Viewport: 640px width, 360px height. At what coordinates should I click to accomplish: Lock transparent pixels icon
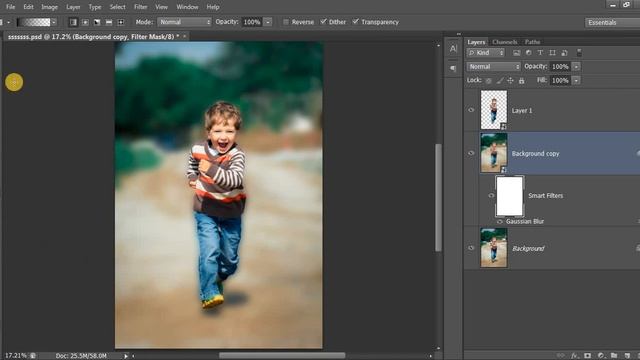click(489, 81)
